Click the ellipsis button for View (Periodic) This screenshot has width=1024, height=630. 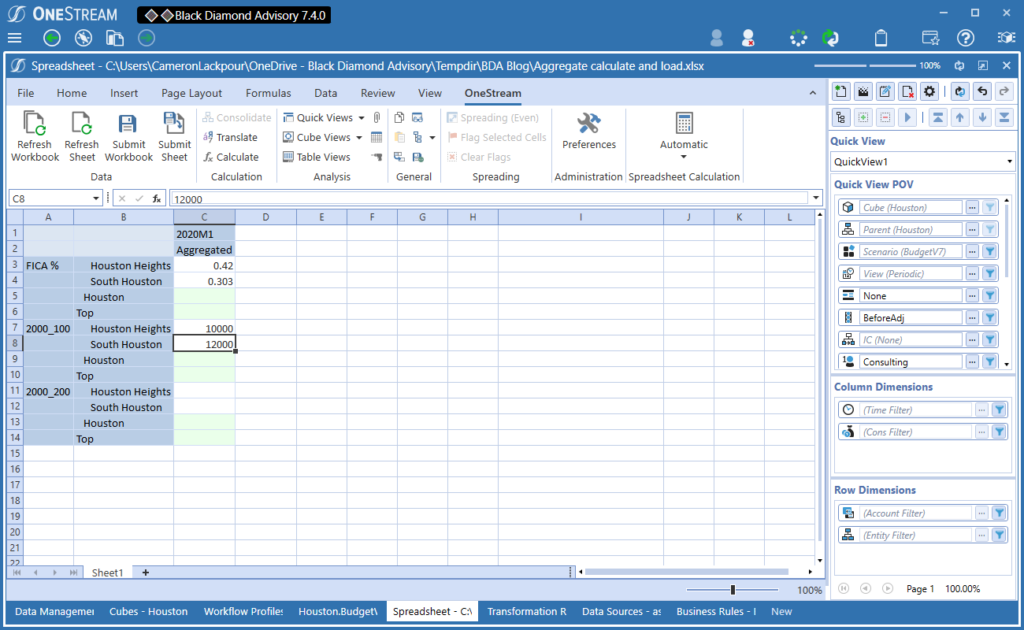coord(972,274)
